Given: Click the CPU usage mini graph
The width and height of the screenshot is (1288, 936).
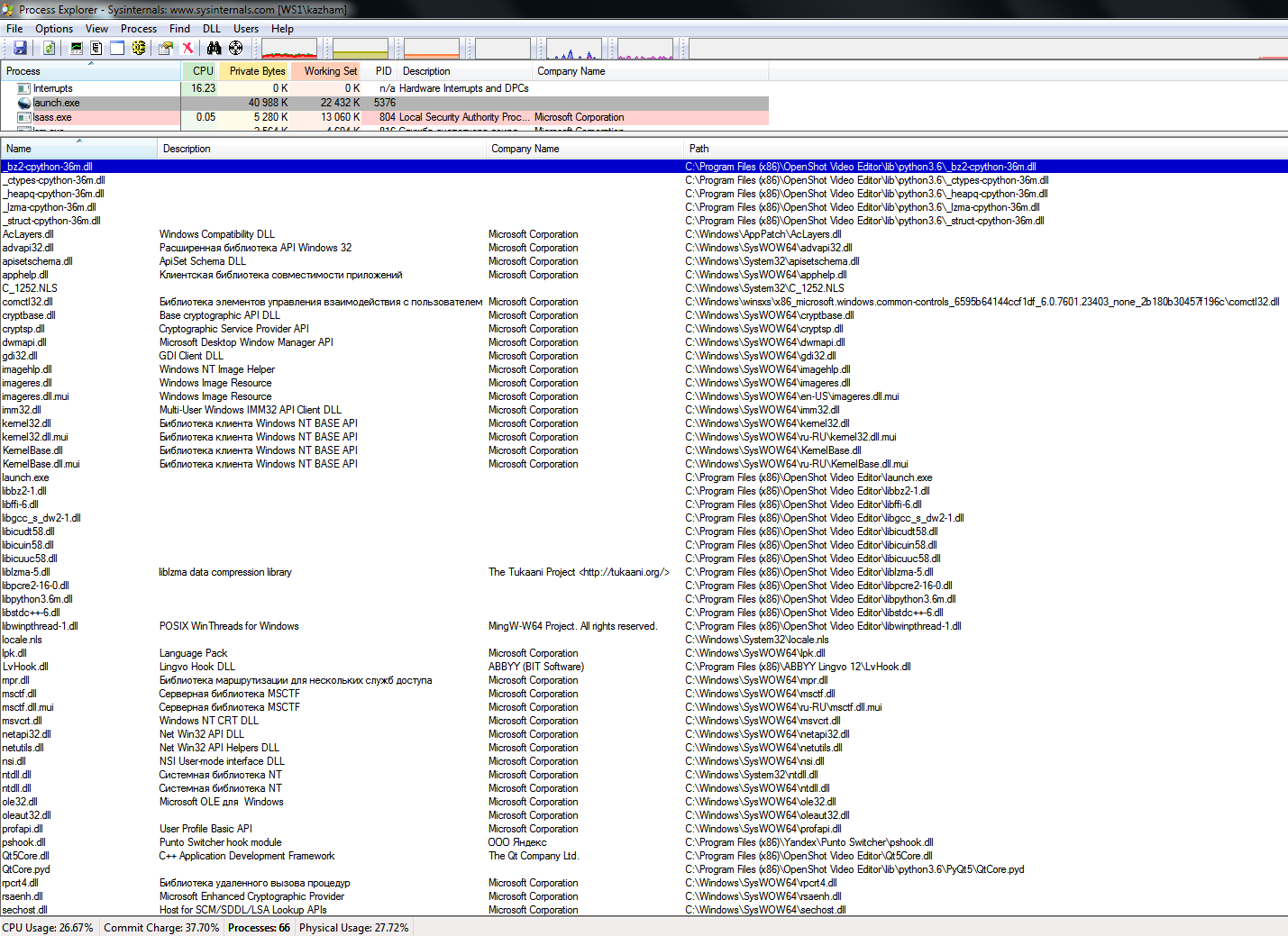Looking at the screenshot, I should (x=288, y=48).
